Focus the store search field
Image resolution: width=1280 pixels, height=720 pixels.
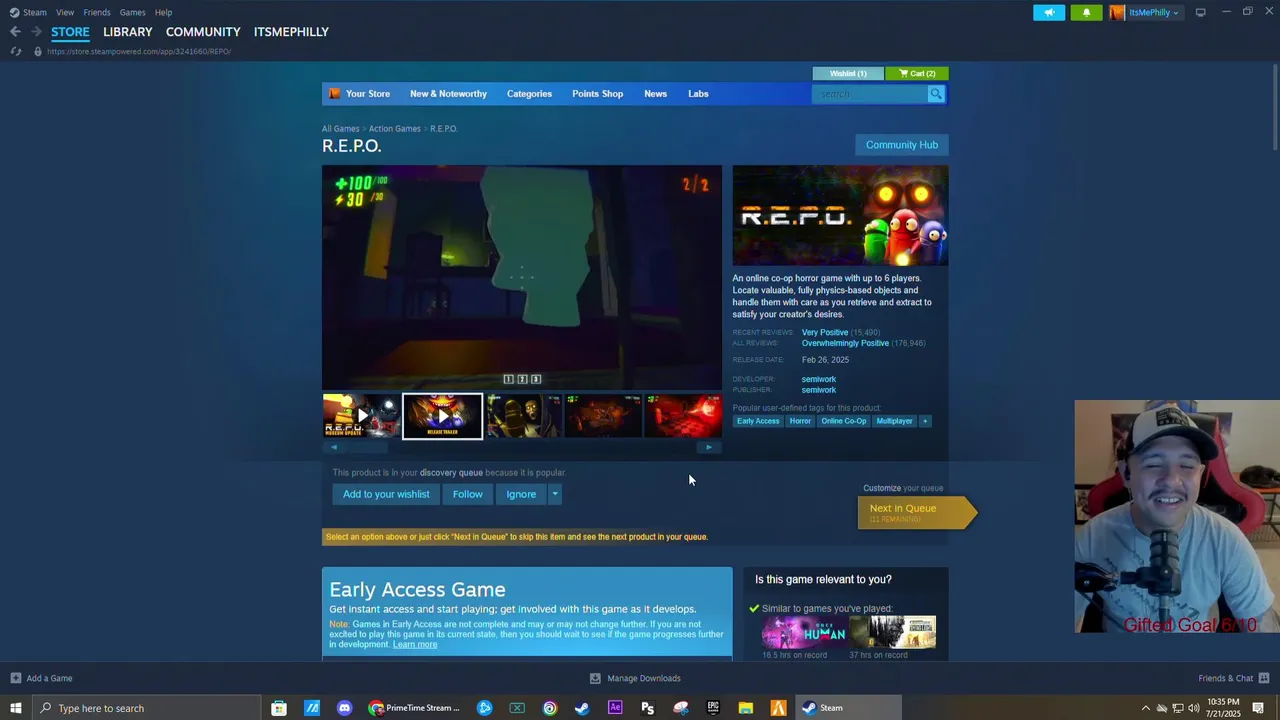click(x=870, y=94)
